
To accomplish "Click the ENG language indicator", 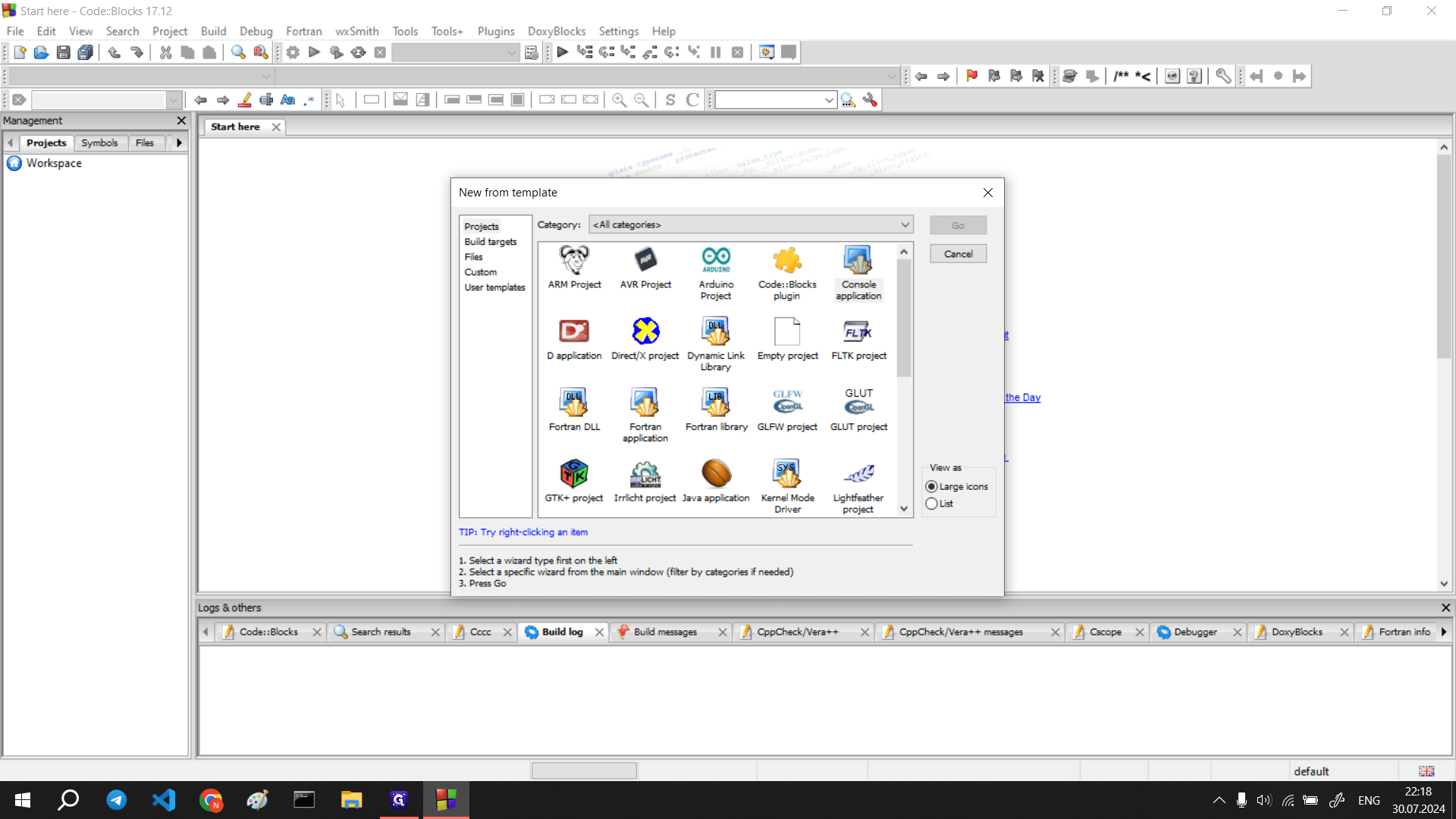I will click(x=1369, y=800).
